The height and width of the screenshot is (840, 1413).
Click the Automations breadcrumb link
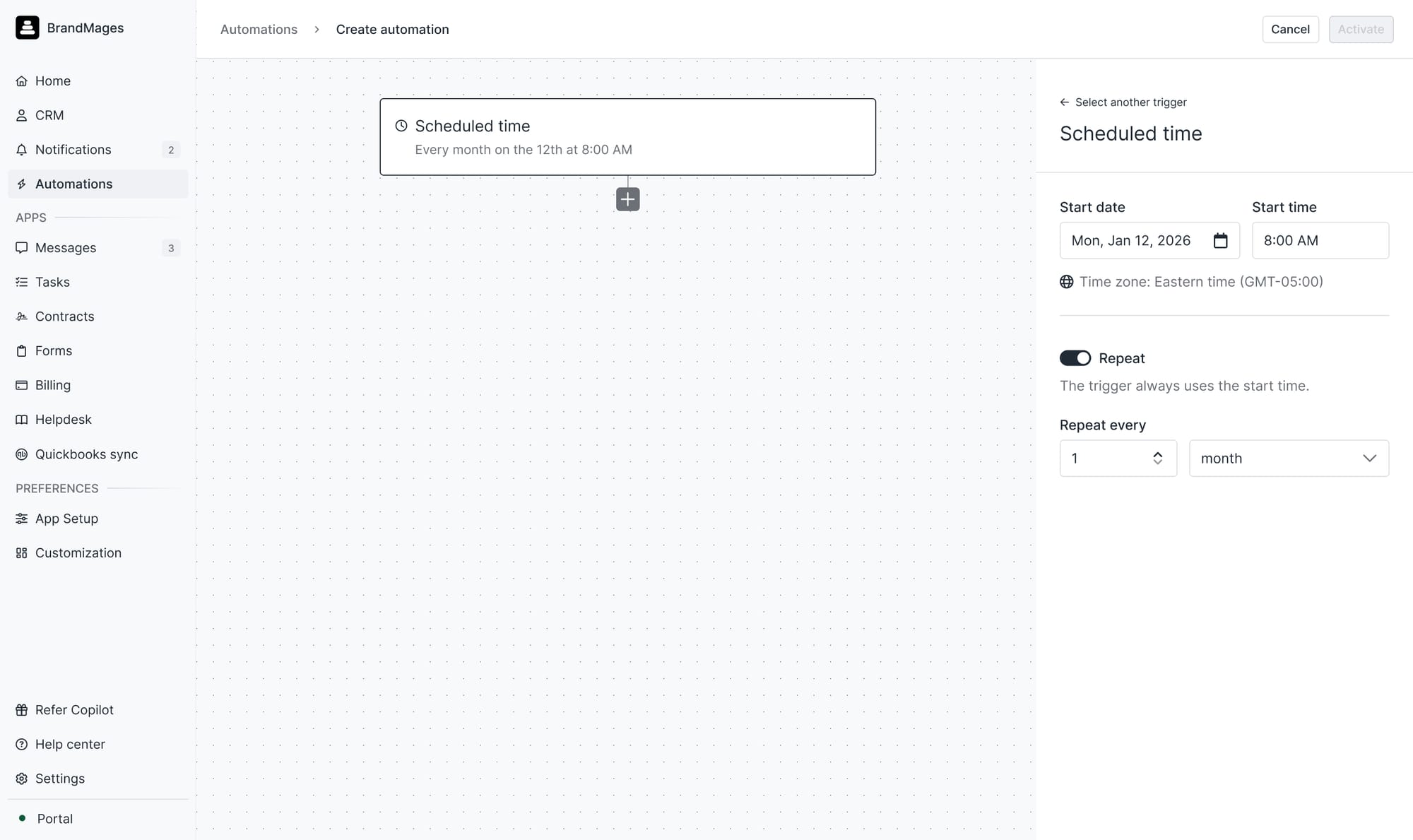coord(259,30)
